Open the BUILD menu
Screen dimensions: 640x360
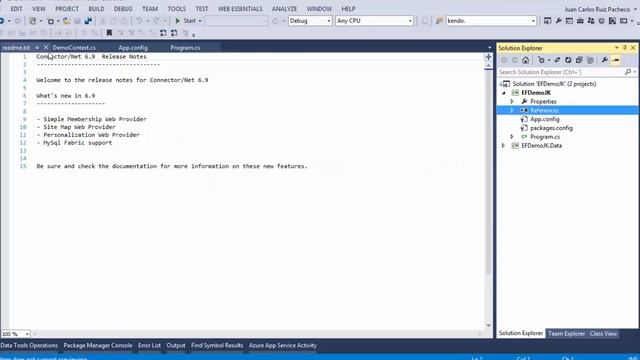[96, 9]
